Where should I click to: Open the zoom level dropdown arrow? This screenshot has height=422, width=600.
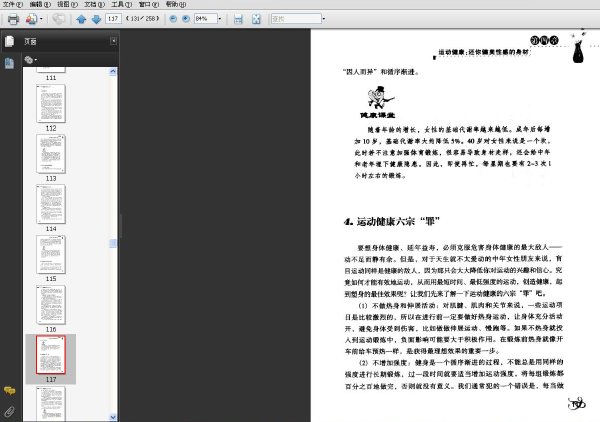(x=220, y=18)
